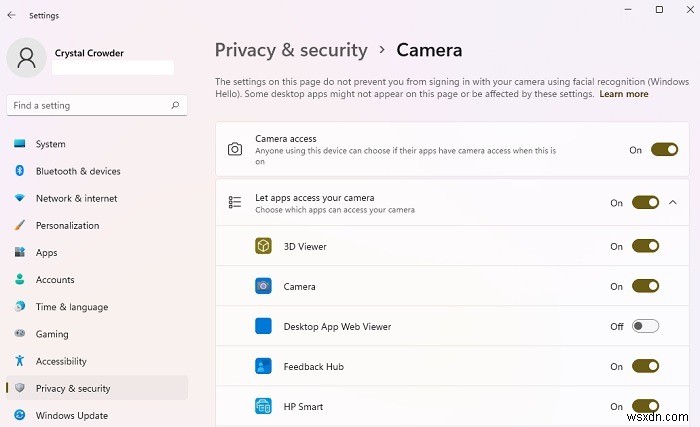
Task: Toggle HP Smart camera access off
Action: click(646, 406)
